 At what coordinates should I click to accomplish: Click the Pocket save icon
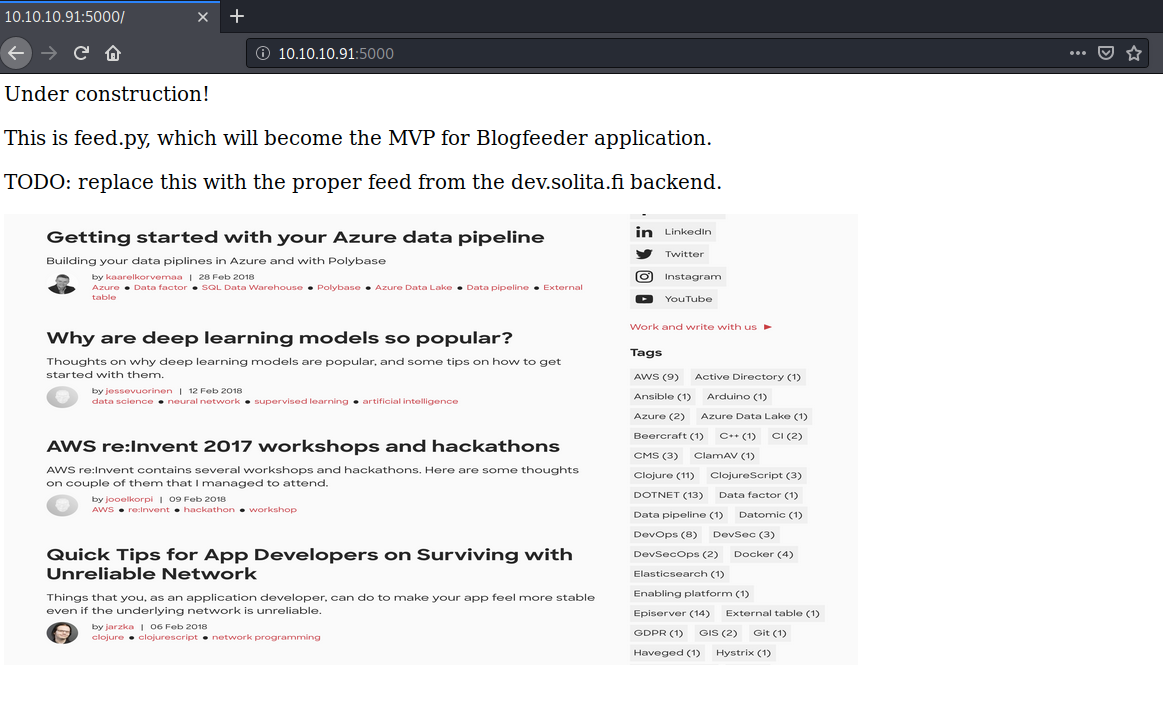point(1106,53)
